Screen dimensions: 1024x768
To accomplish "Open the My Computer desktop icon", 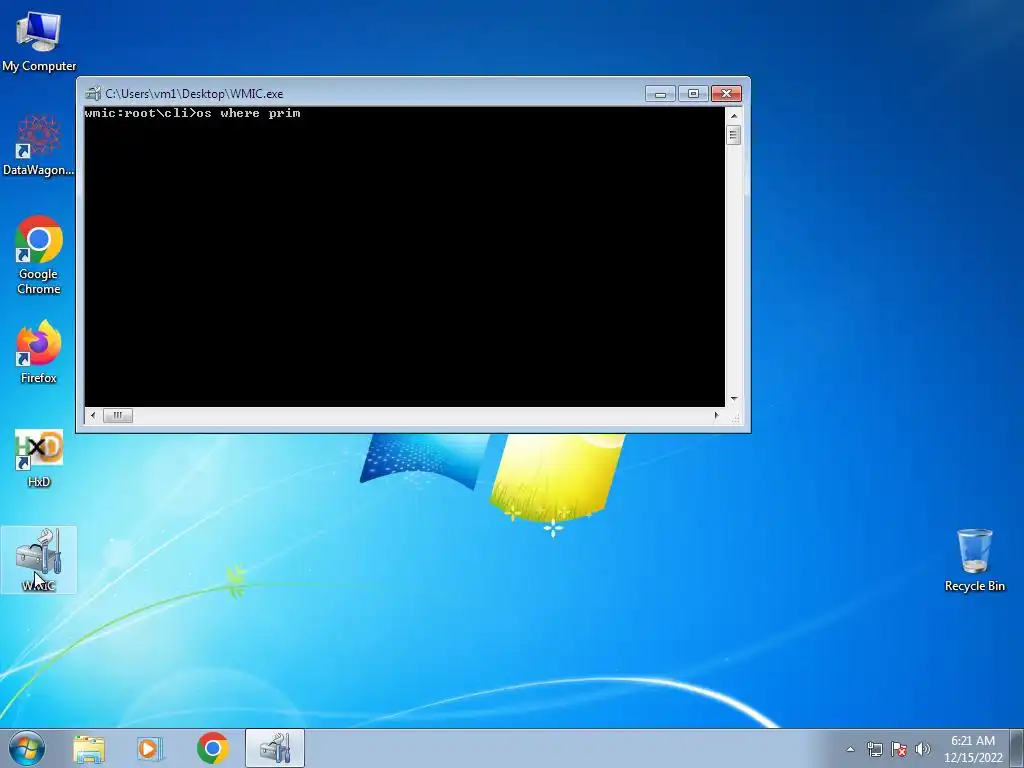I will tap(39, 42).
